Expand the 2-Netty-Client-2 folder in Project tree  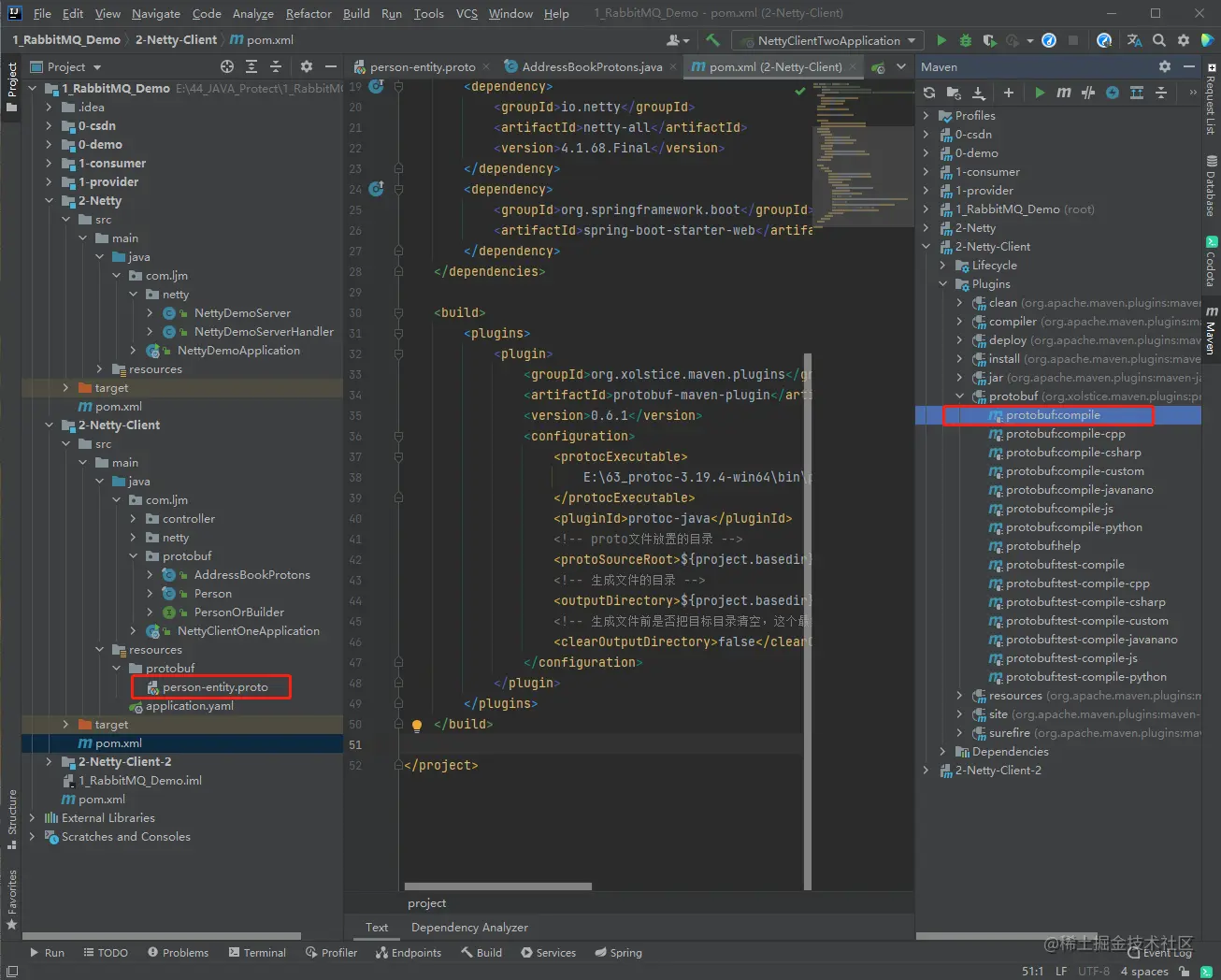click(49, 762)
